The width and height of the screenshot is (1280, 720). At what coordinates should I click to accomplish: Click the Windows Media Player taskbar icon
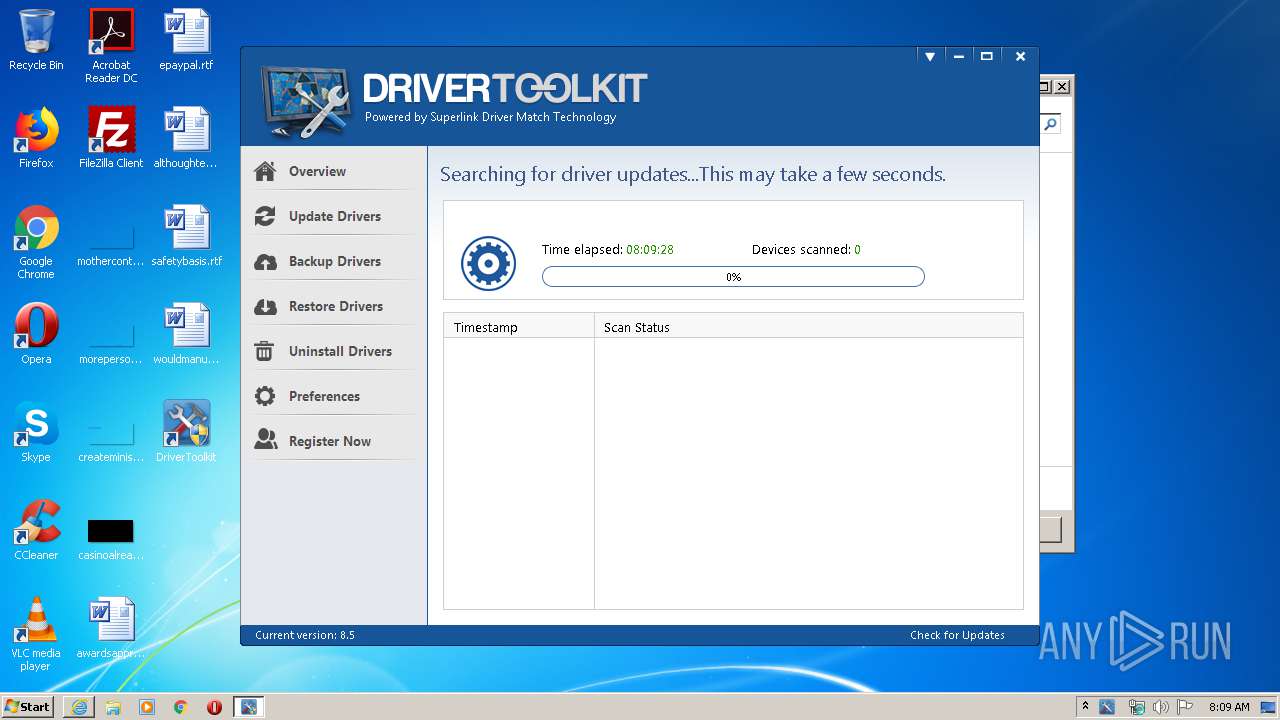(x=147, y=707)
